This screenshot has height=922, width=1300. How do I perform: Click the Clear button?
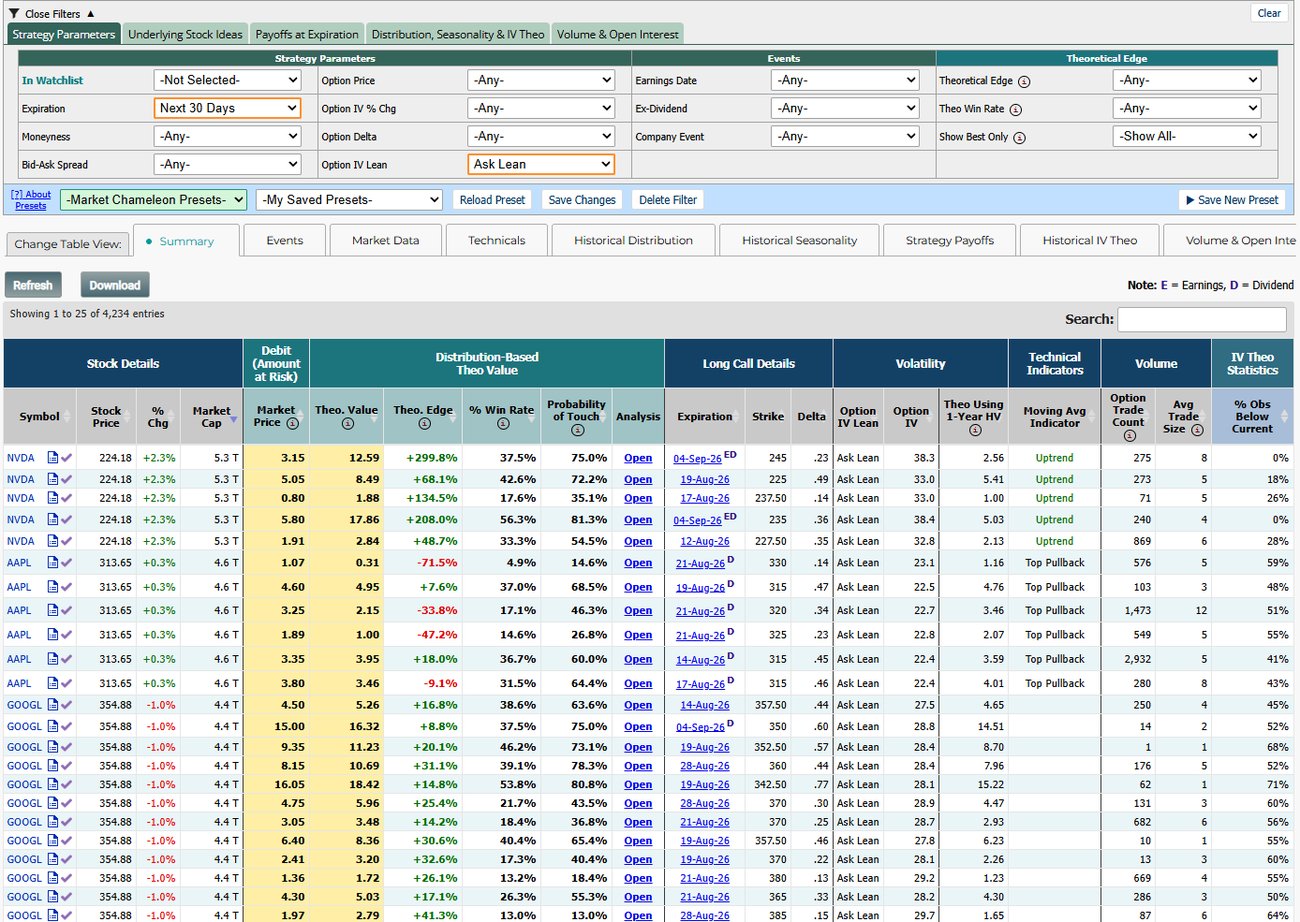pyautogui.click(x=1269, y=13)
